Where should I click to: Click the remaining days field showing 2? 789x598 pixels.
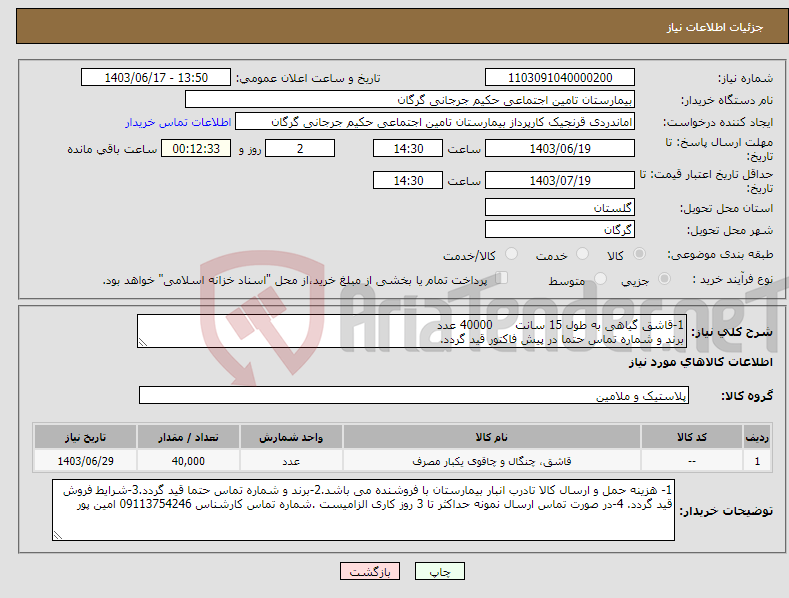(300, 148)
